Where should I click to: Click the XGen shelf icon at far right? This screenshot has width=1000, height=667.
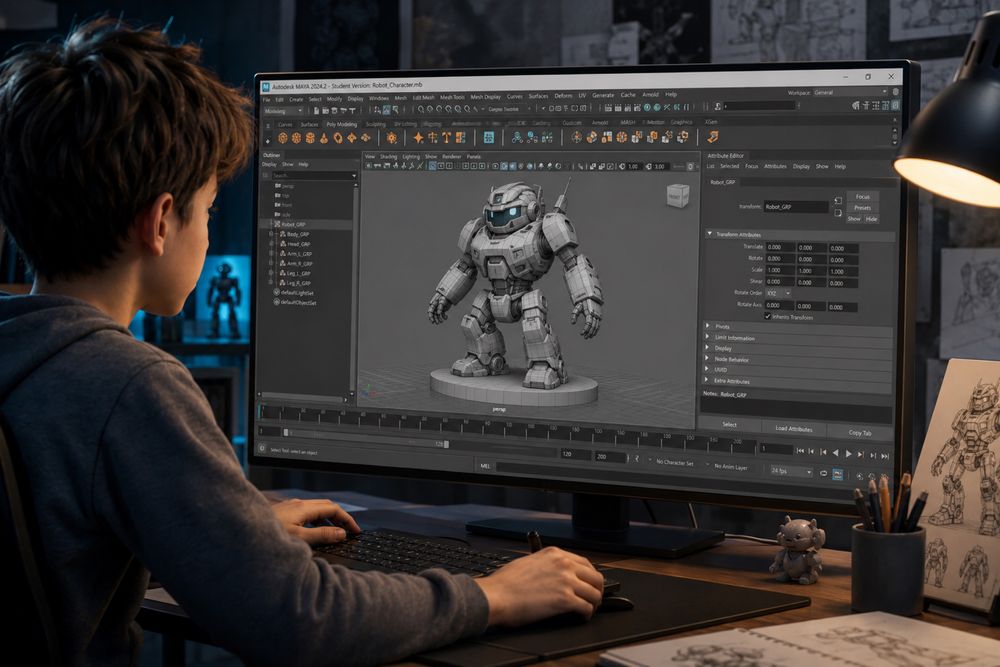click(712, 136)
